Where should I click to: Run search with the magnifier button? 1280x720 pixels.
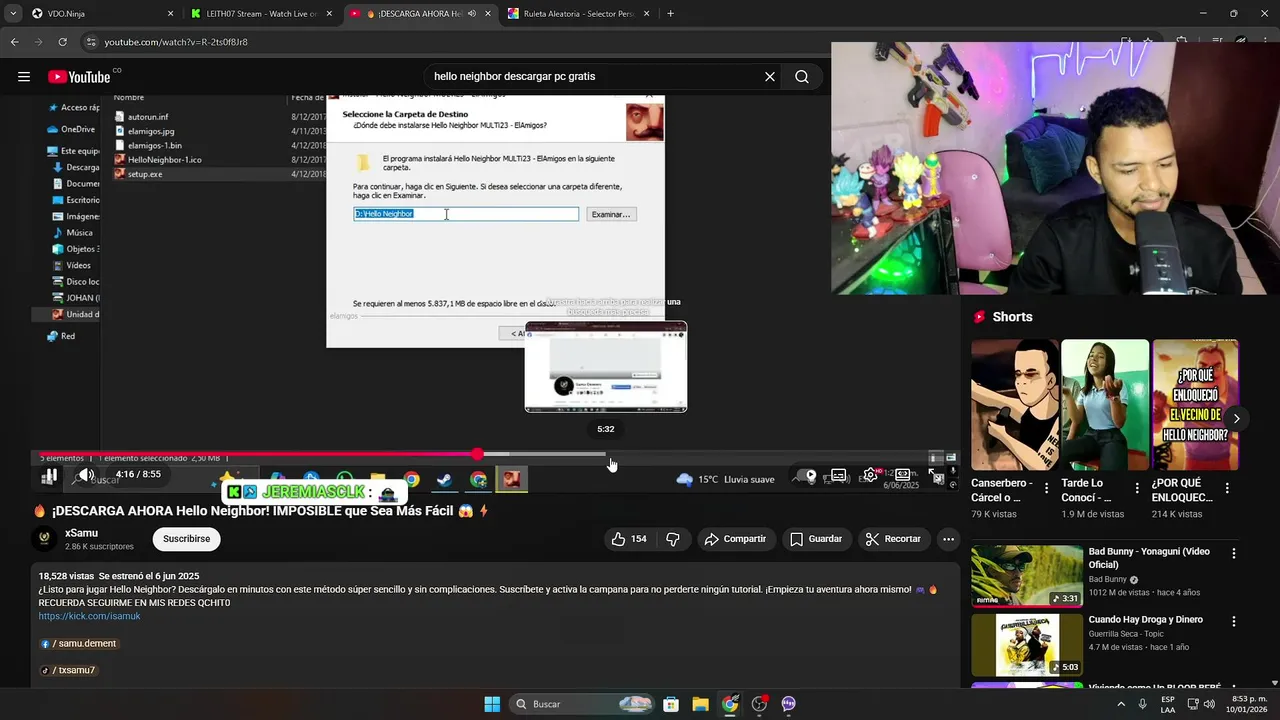[x=802, y=77]
